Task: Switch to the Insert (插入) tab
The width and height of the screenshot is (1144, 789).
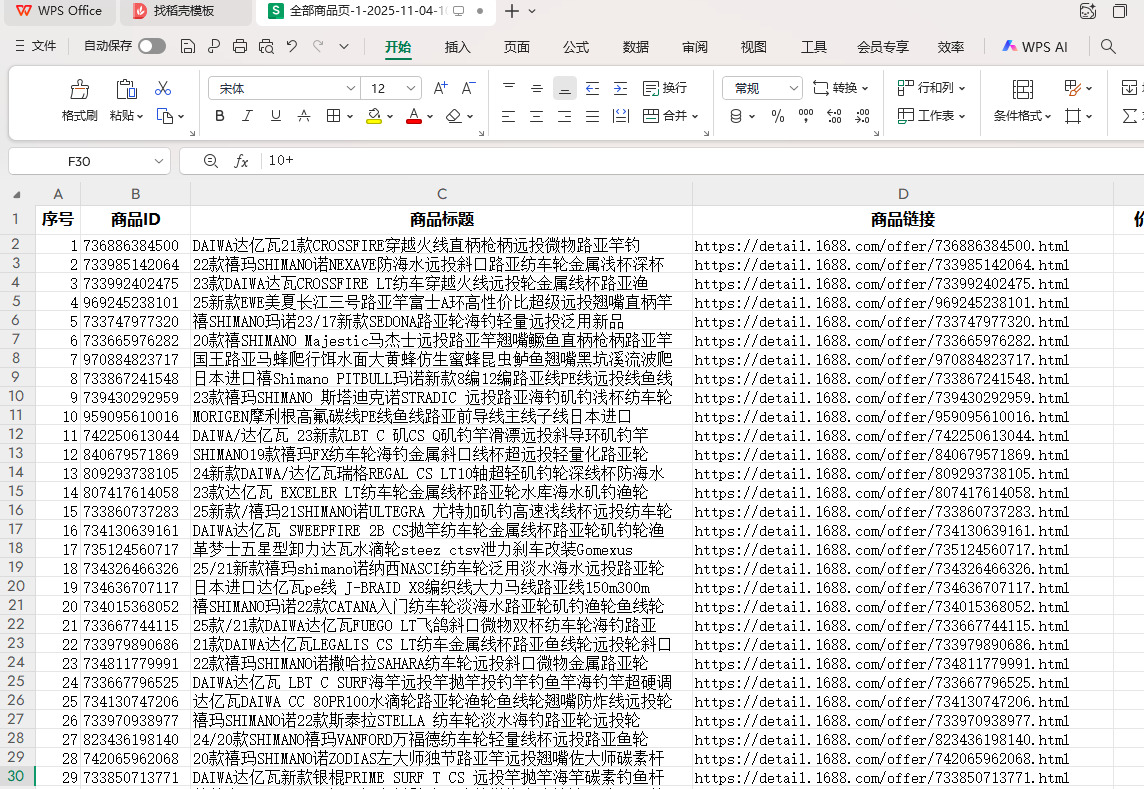Action: (x=457, y=47)
